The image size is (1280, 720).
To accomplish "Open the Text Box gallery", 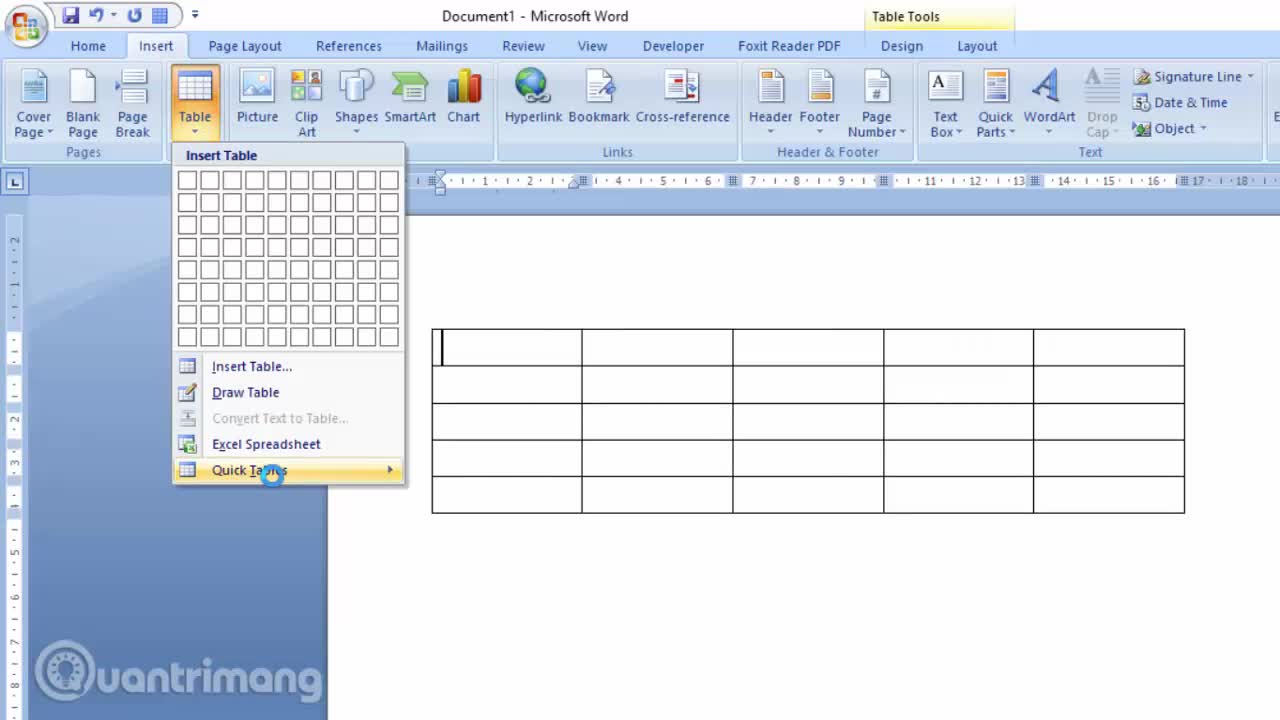I will (x=945, y=104).
